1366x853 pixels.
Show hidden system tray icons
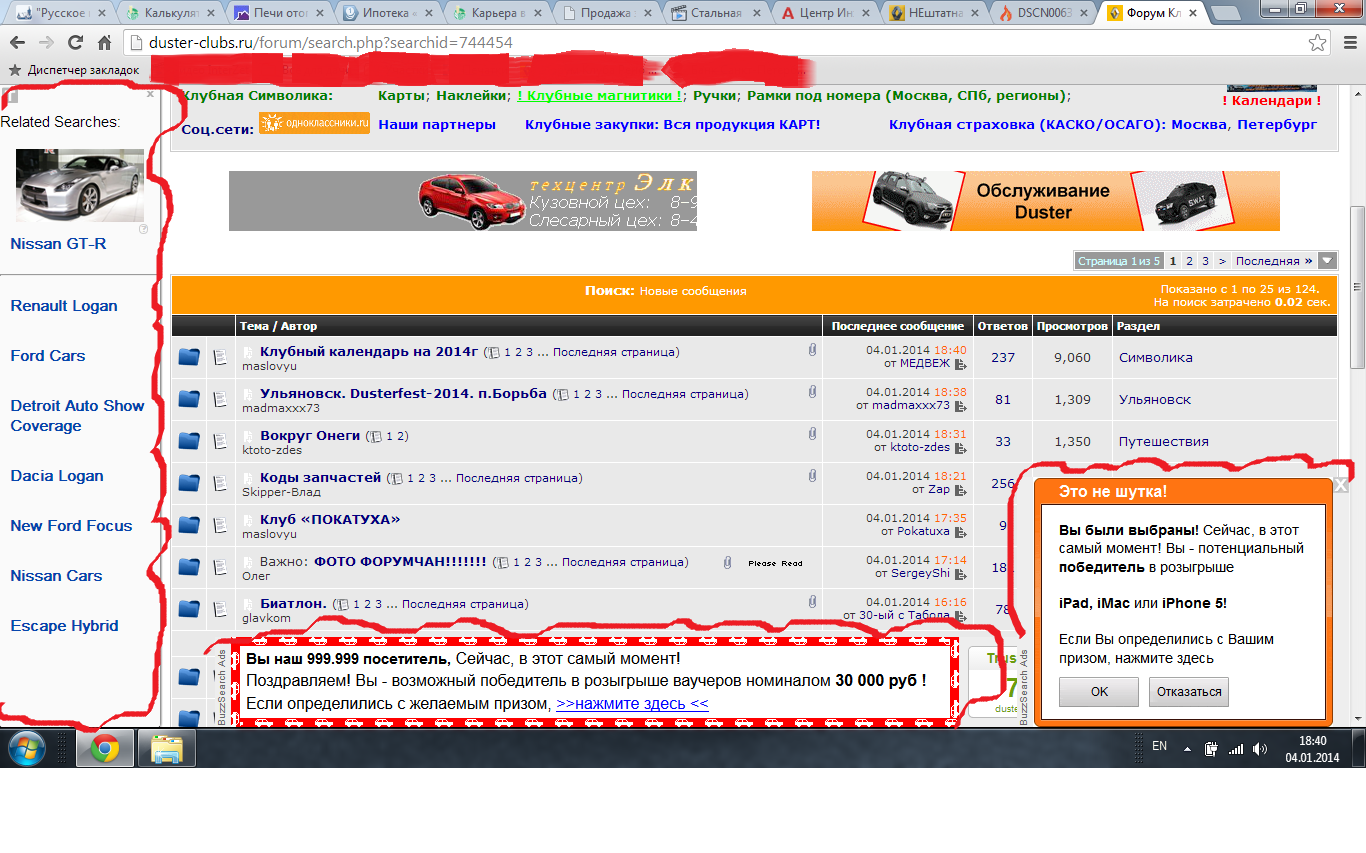click(x=1188, y=748)
